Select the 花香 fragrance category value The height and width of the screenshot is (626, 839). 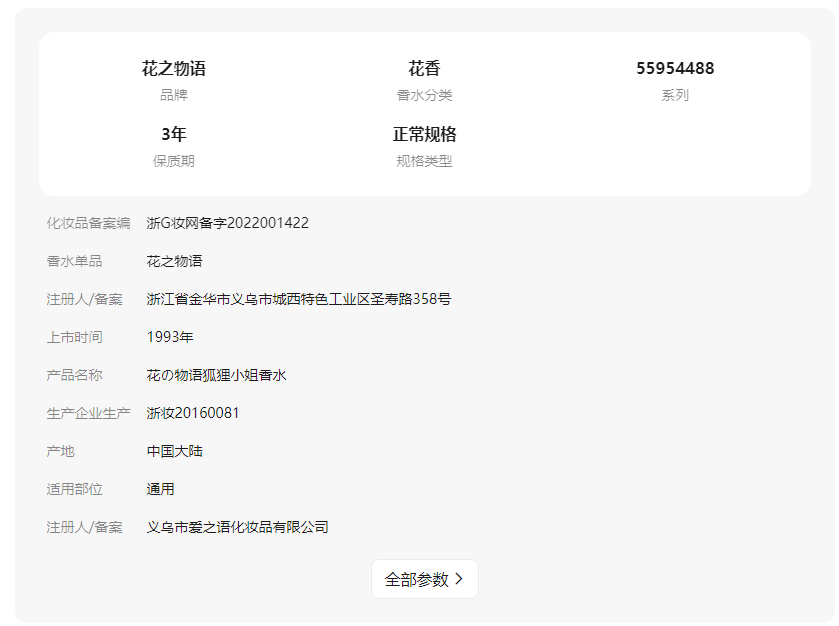(x=424, y=69)
